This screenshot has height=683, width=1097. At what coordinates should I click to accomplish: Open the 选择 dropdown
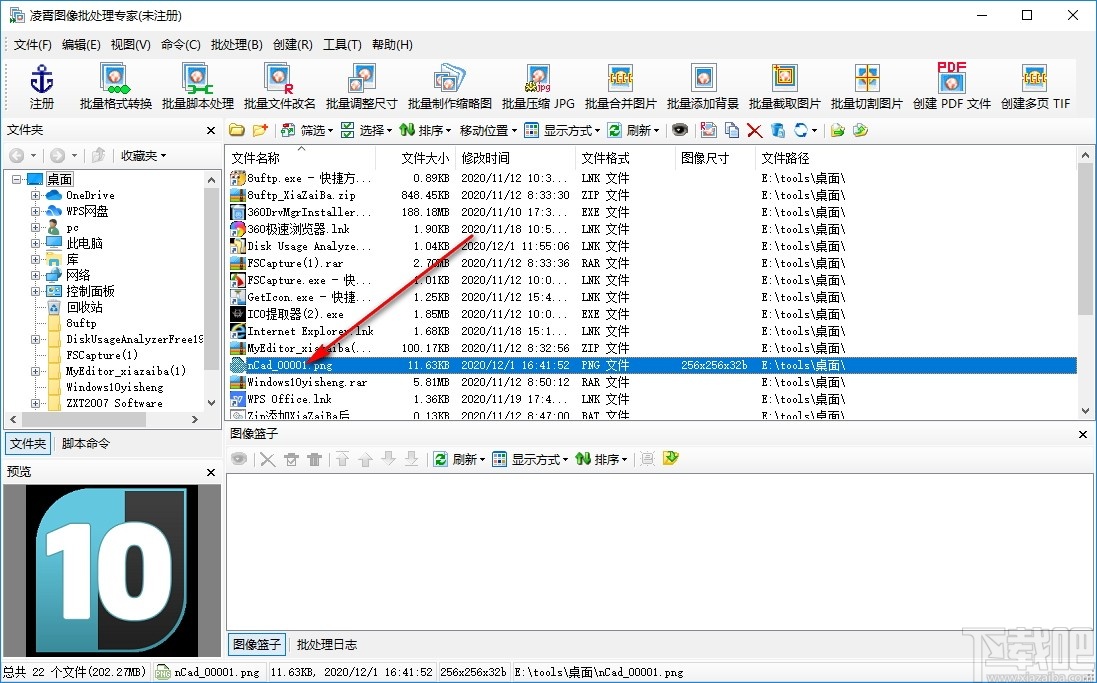click(367, 130)
